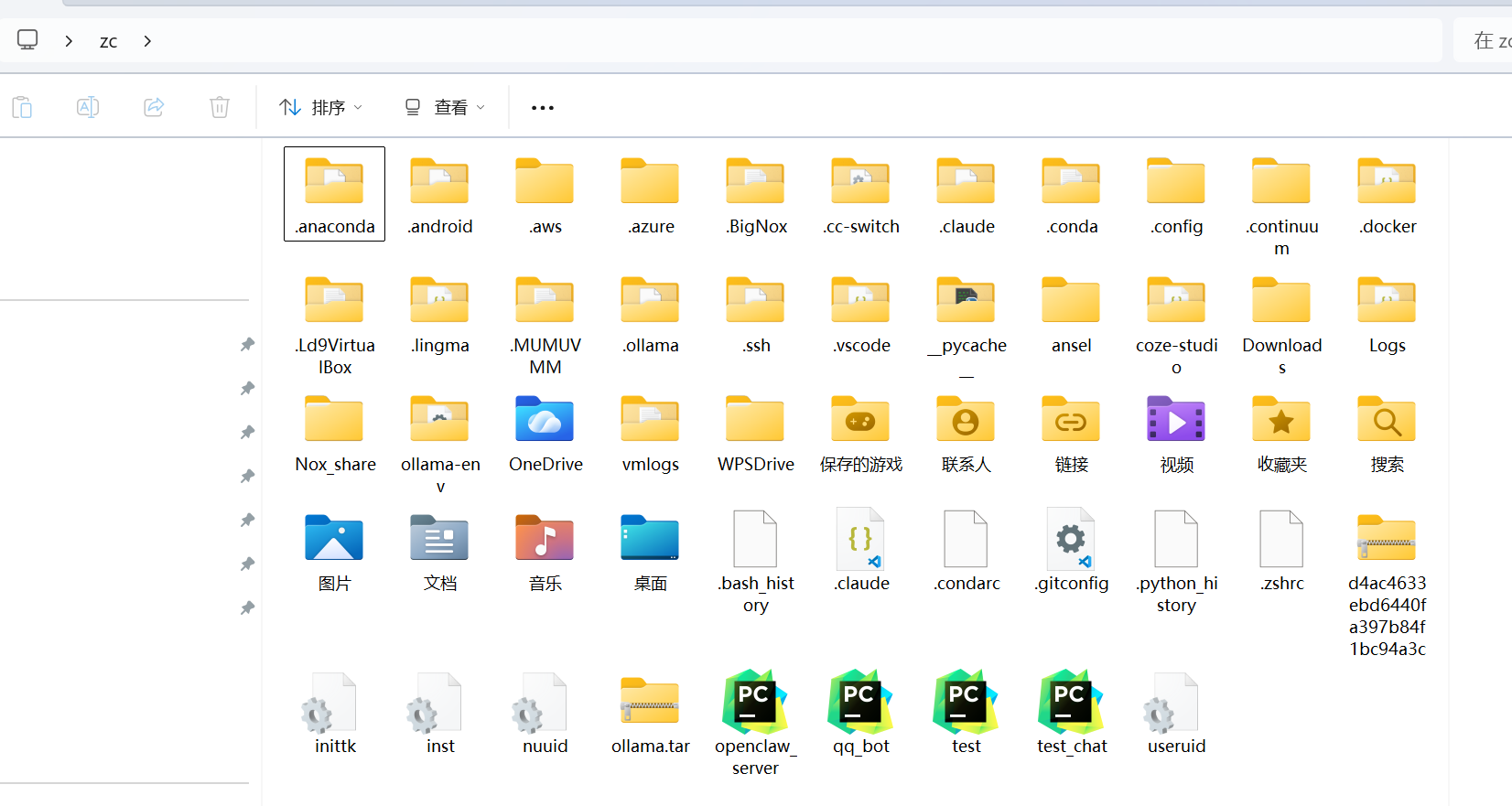Viewport: 1512px width, 806px height.
Task: Select the Downloads folder
Action: pos(1282,324)
